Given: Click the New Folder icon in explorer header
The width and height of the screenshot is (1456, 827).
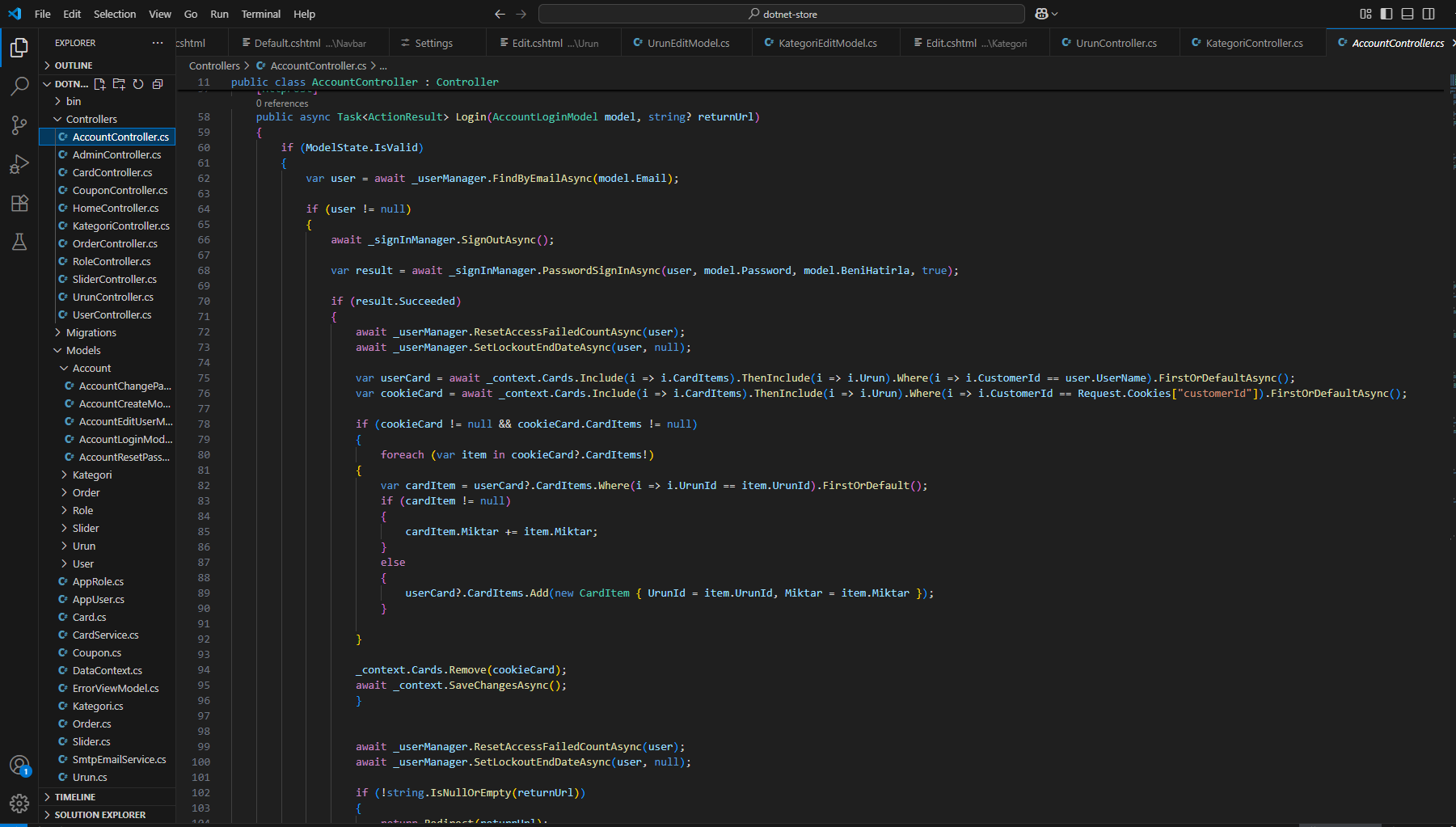Looking at the screenshot, I should (119, 84).
